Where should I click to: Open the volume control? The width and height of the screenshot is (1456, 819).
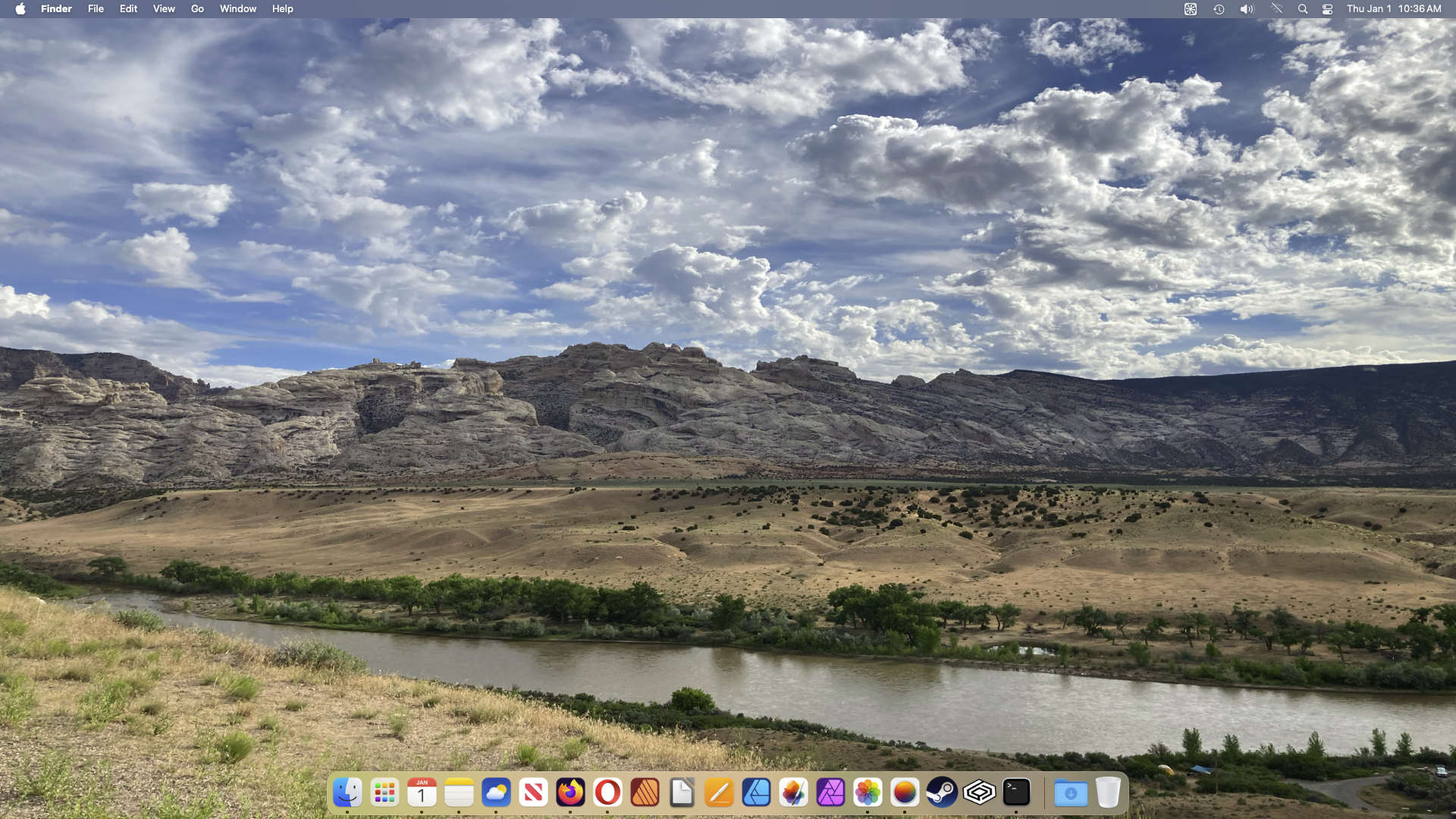1247,9
